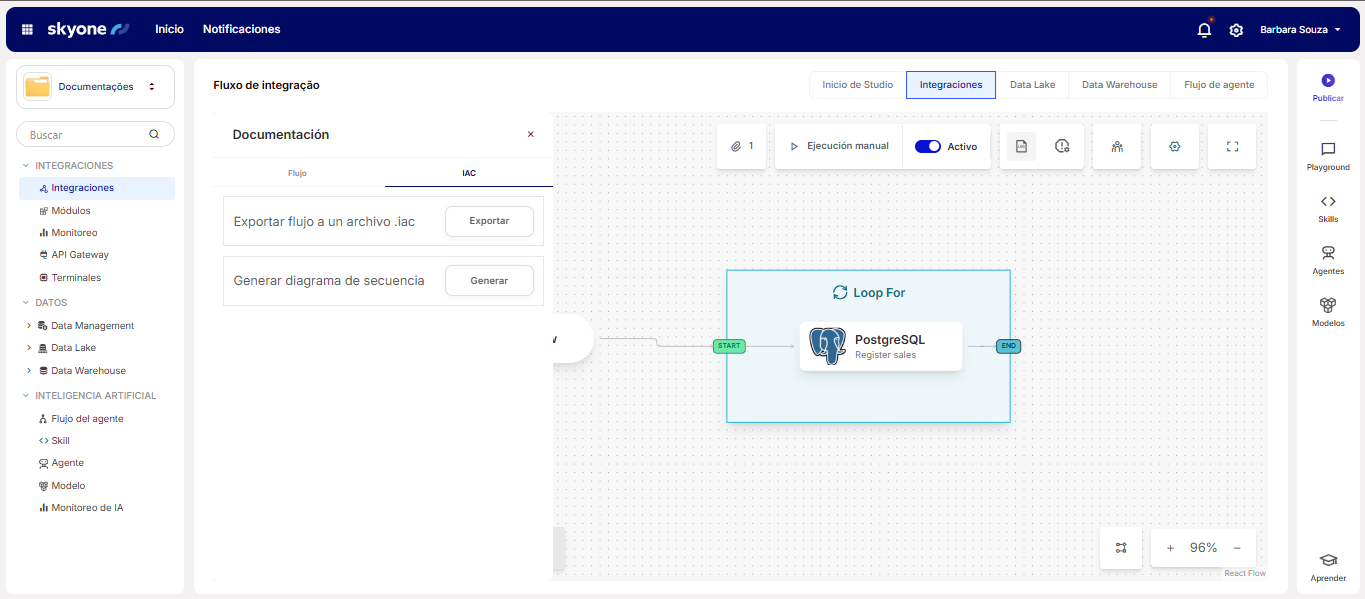Screen dimensions: 1365x599
Task: Click the attachments paperclip icon
Action: pos(741,146)
